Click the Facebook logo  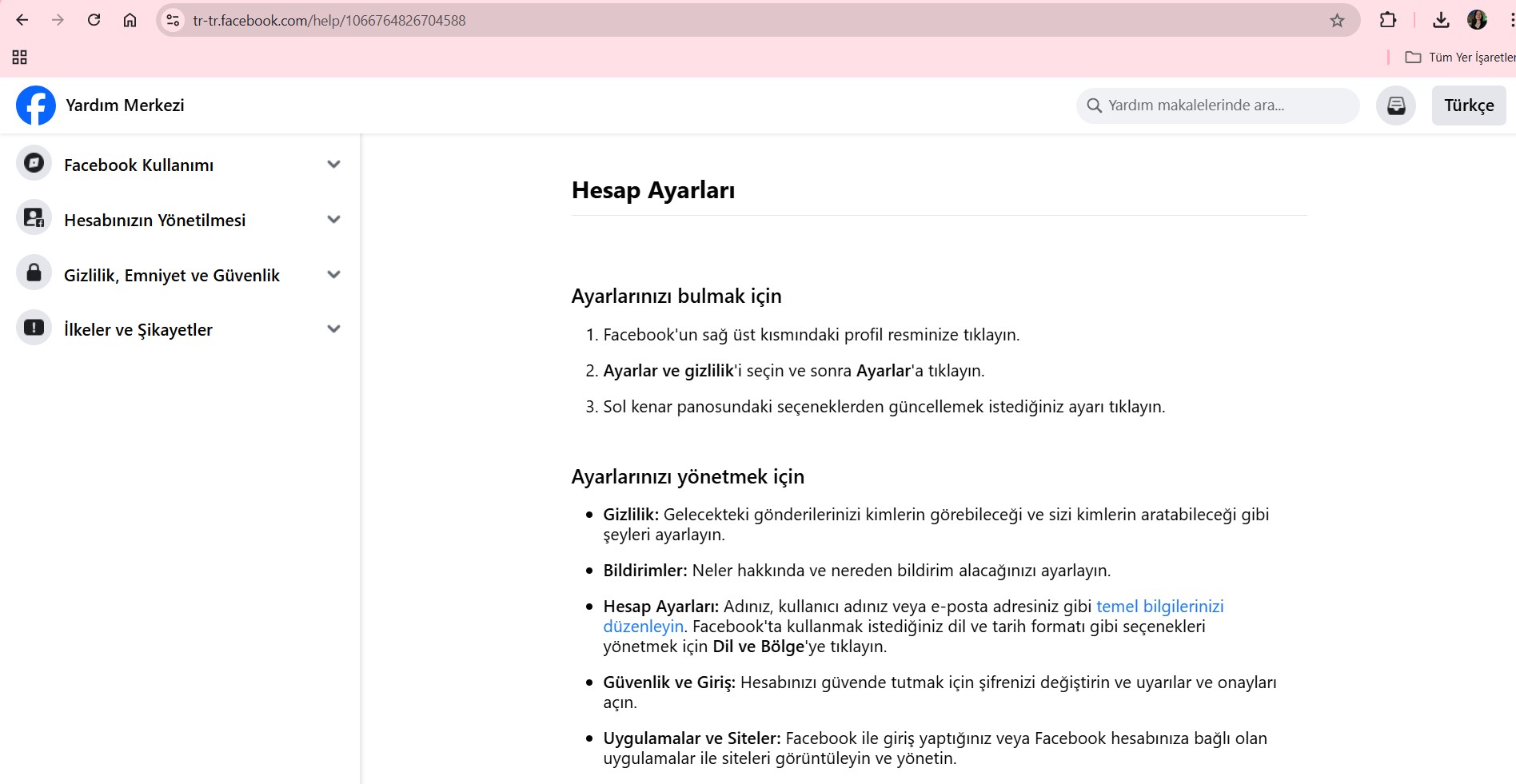click(x=36, y=105)
